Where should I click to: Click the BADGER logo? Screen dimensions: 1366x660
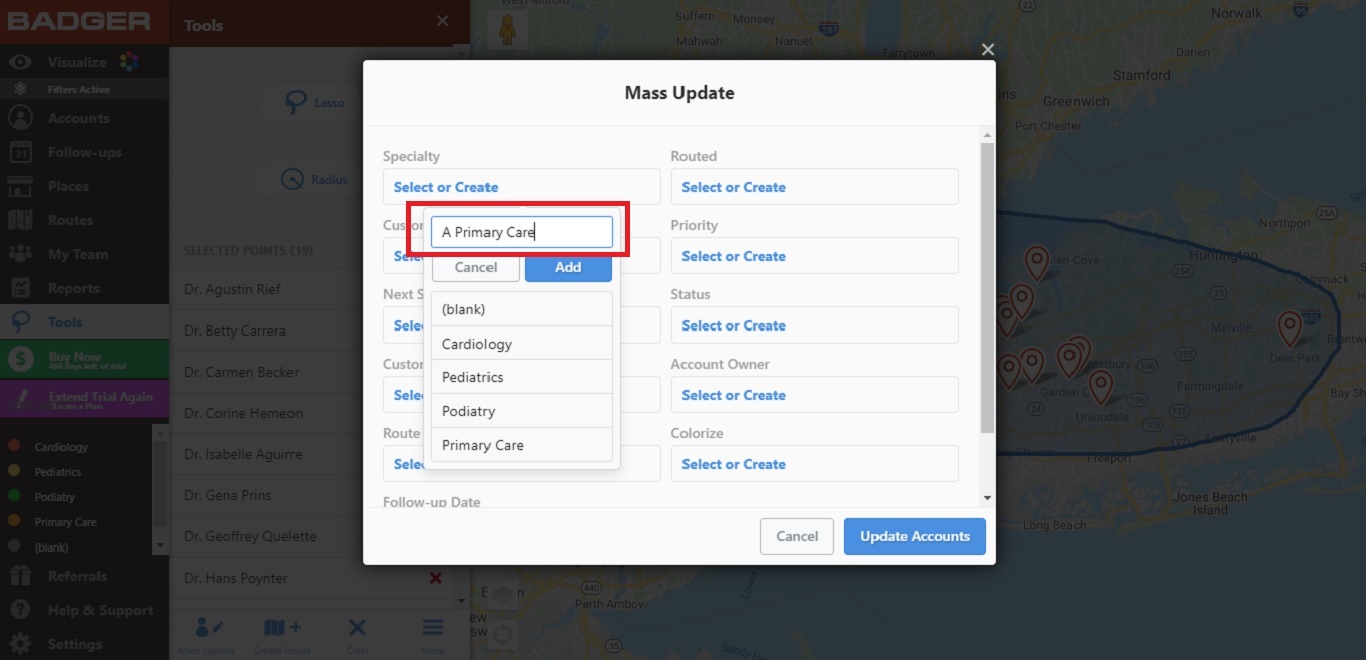click(x=79, y=20)
